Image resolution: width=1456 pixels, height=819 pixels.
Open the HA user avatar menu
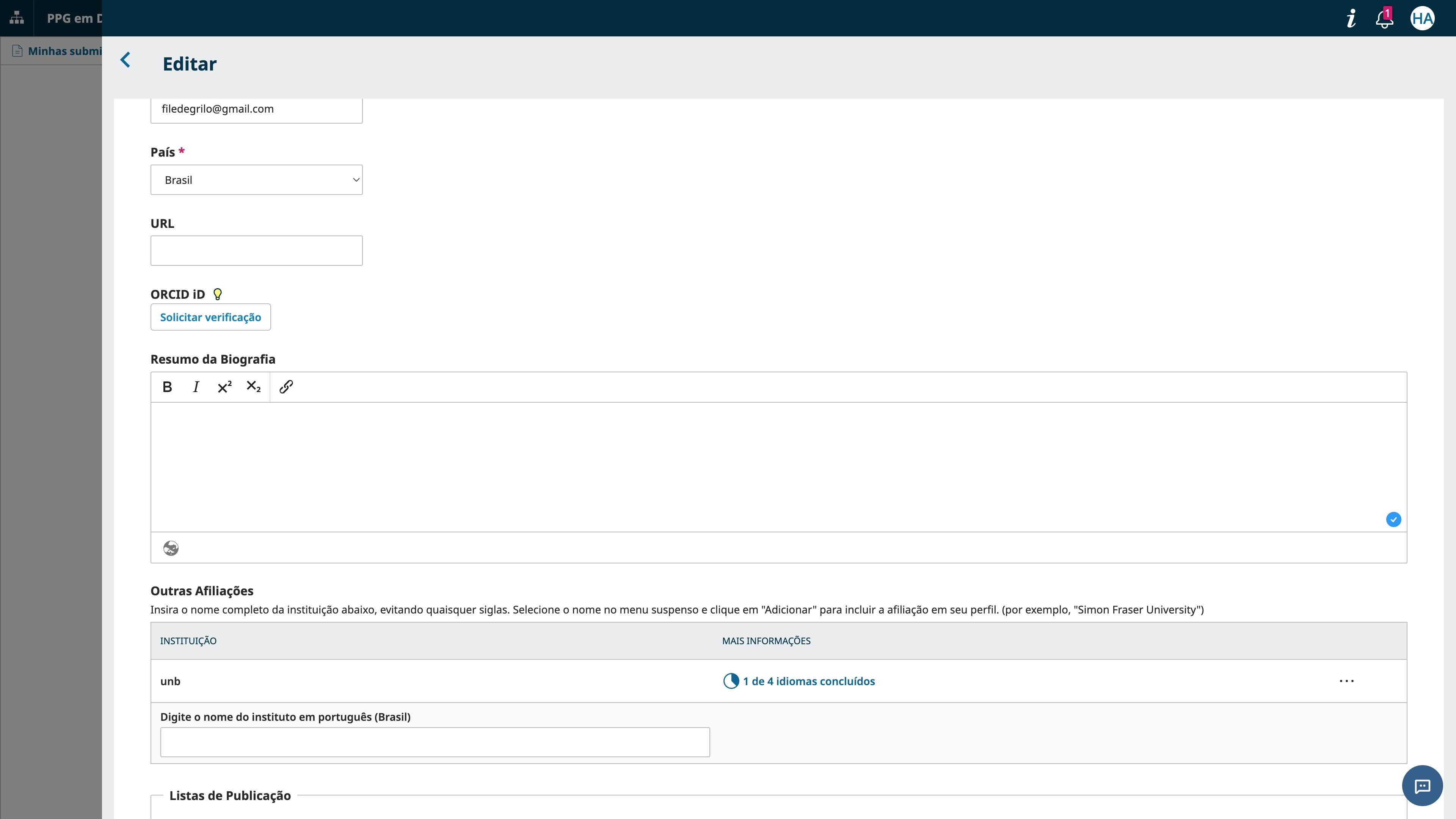pyautogui.click(x=1422, y=19)
